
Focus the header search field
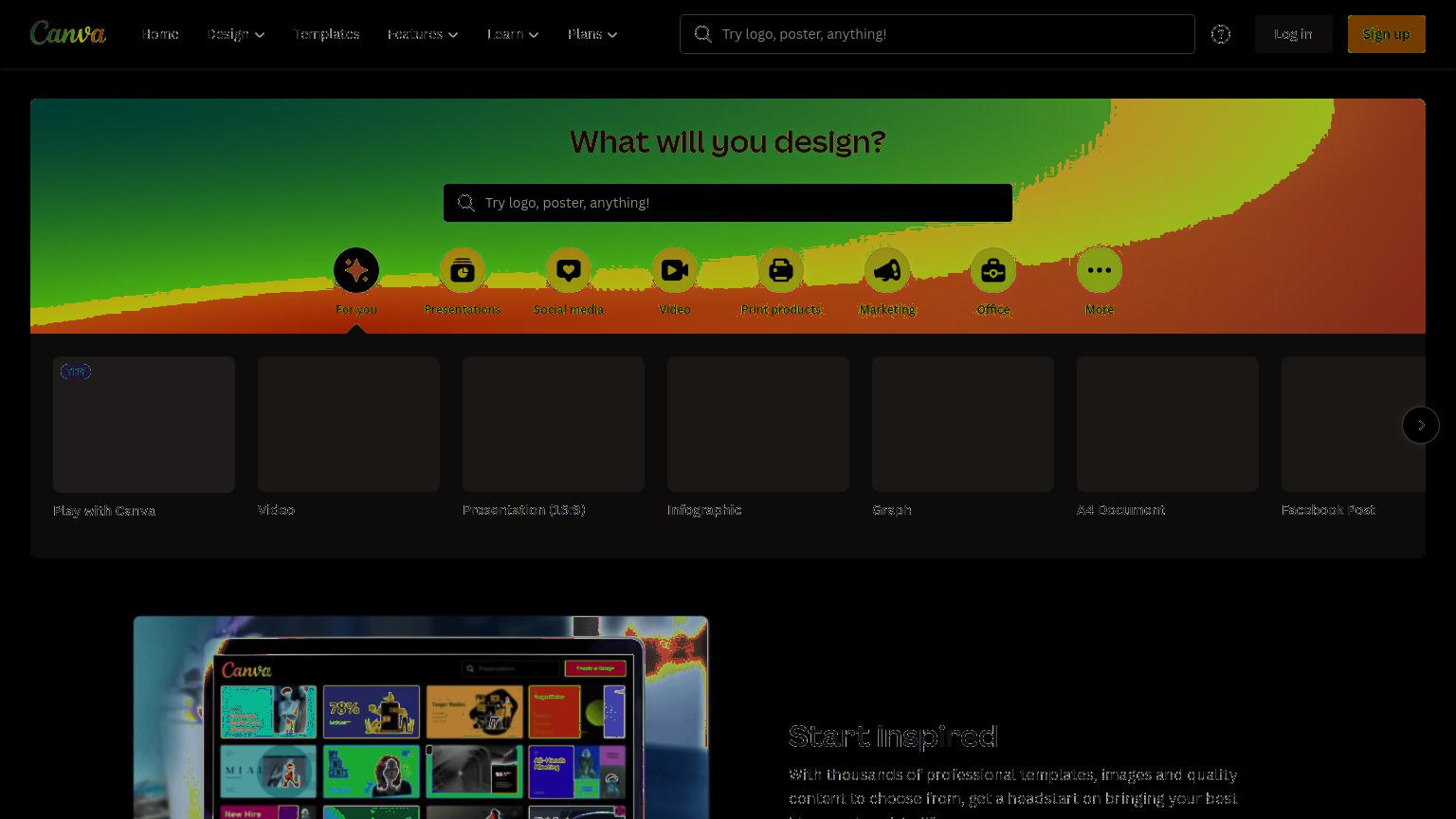coord(937,34)
